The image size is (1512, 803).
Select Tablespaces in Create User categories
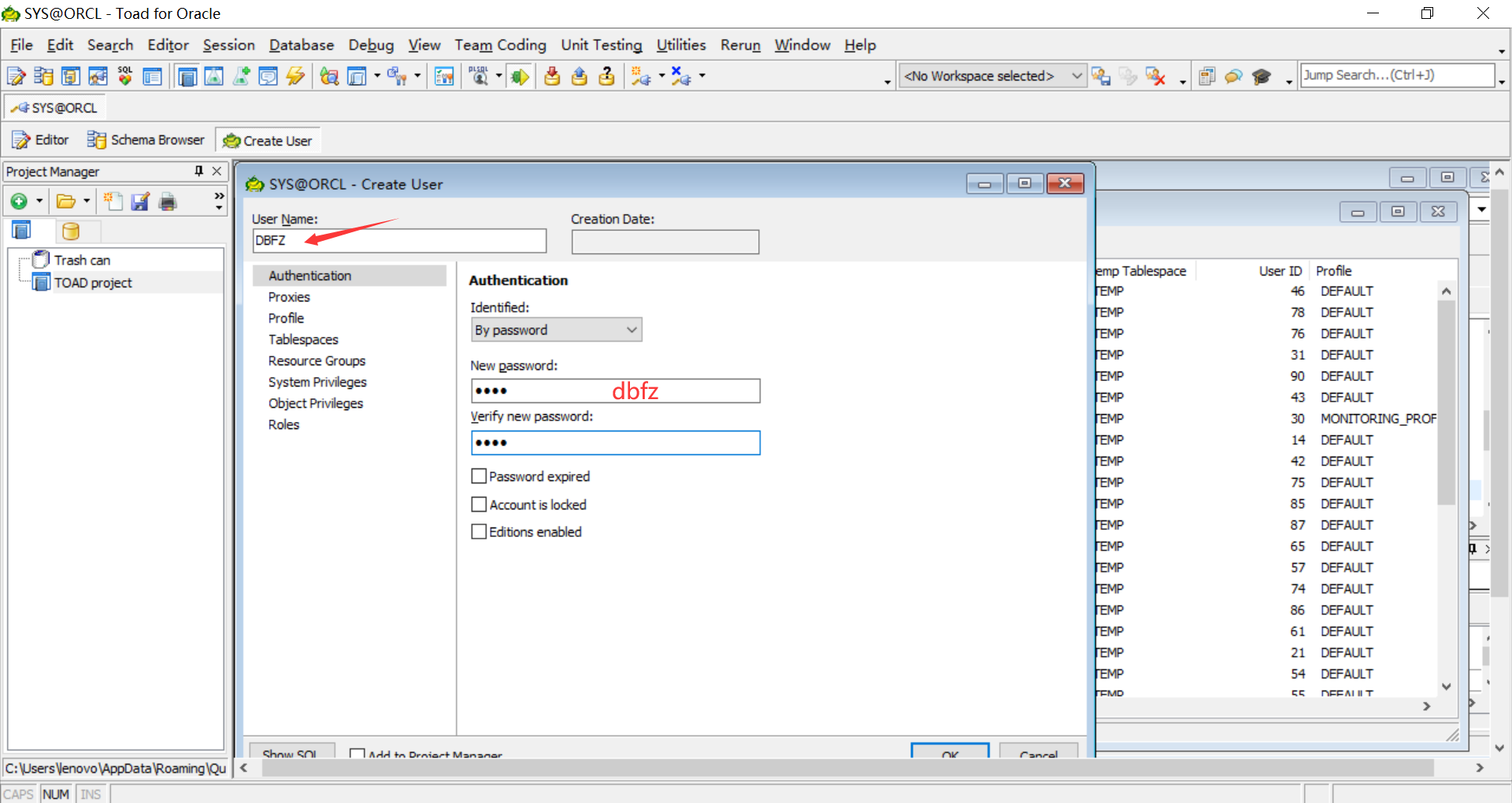click(x=303, y=339)
